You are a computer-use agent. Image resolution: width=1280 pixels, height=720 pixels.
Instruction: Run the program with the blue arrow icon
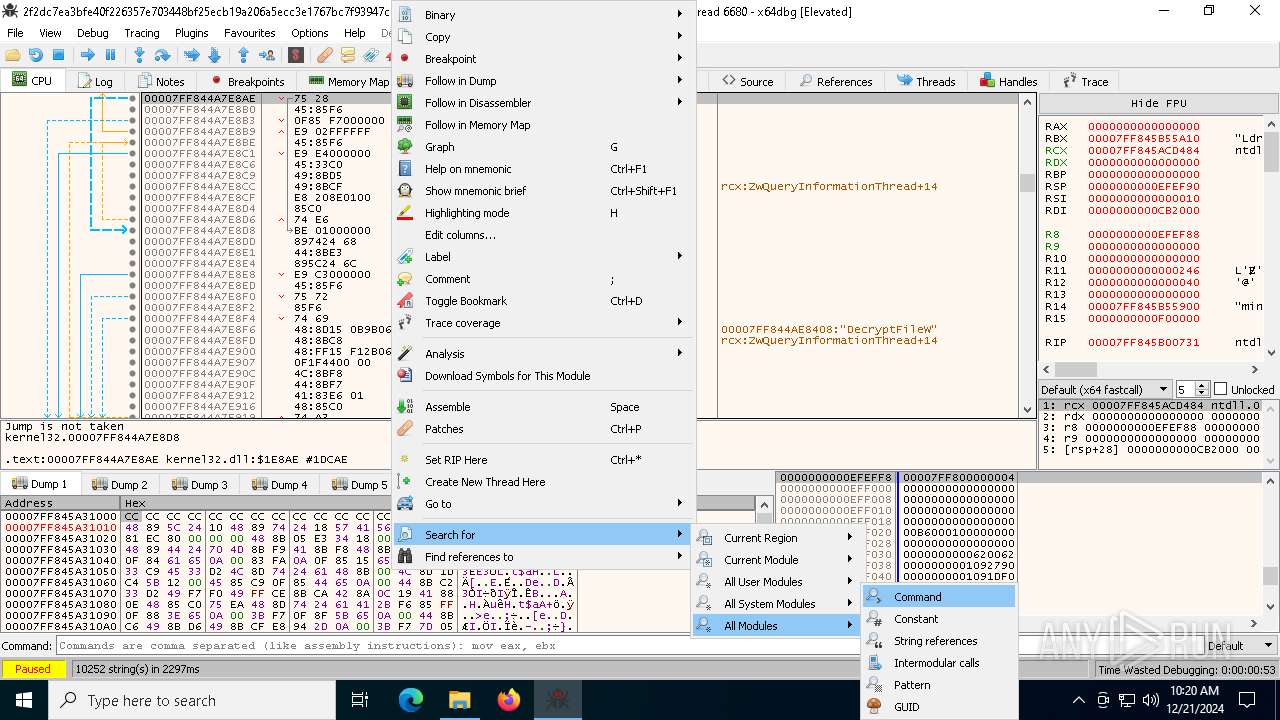coord(88,55)
